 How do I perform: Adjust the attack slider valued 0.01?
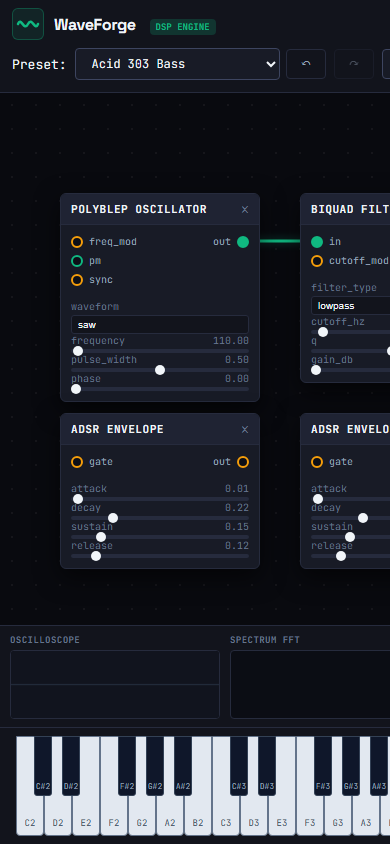[x=160, y=499]
